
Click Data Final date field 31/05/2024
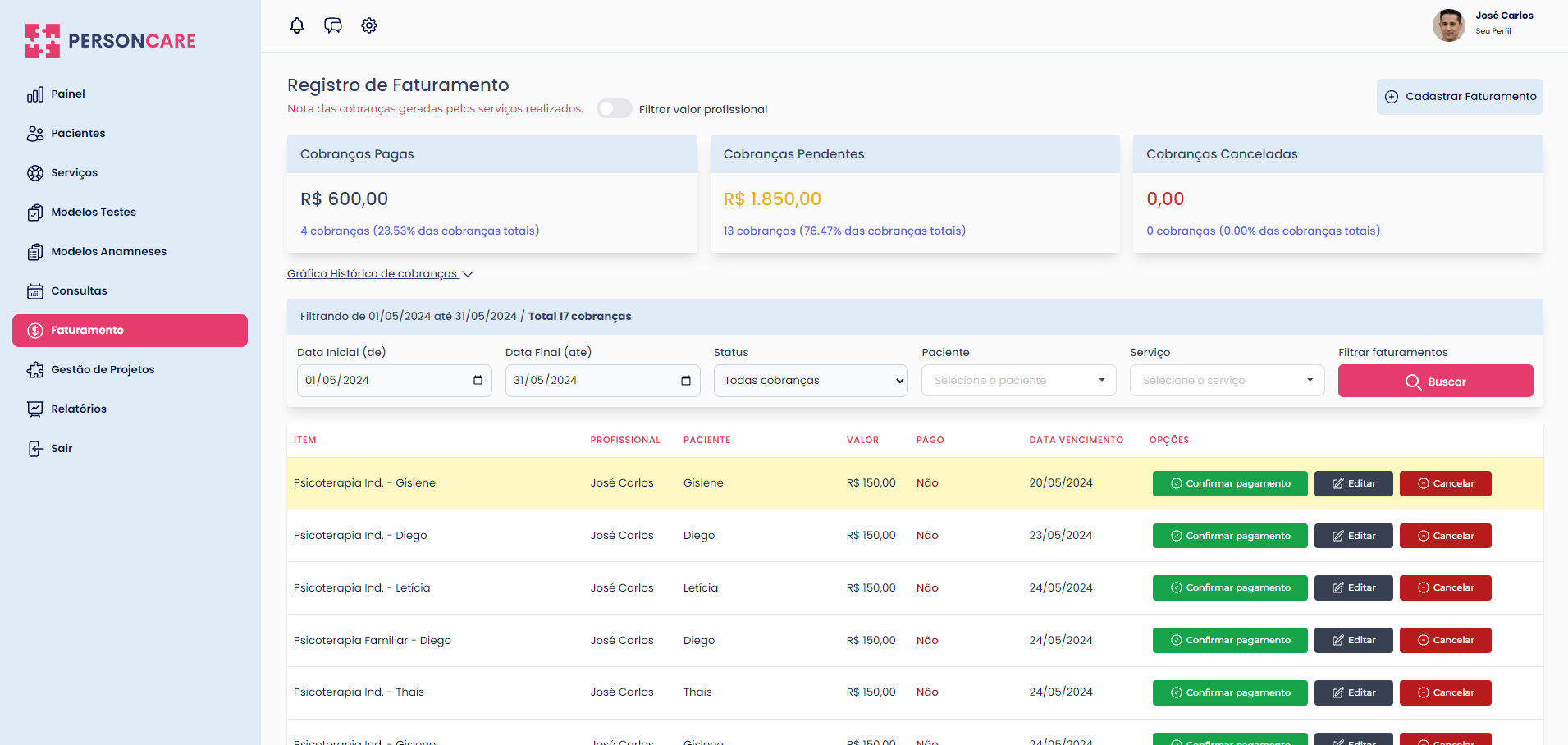(x=602, y=381)
